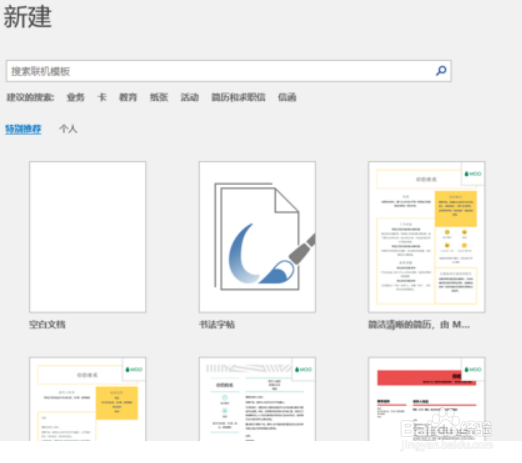Click MOO badge on red header template
This screenshot has width=522, height=463.
(473, 369)
